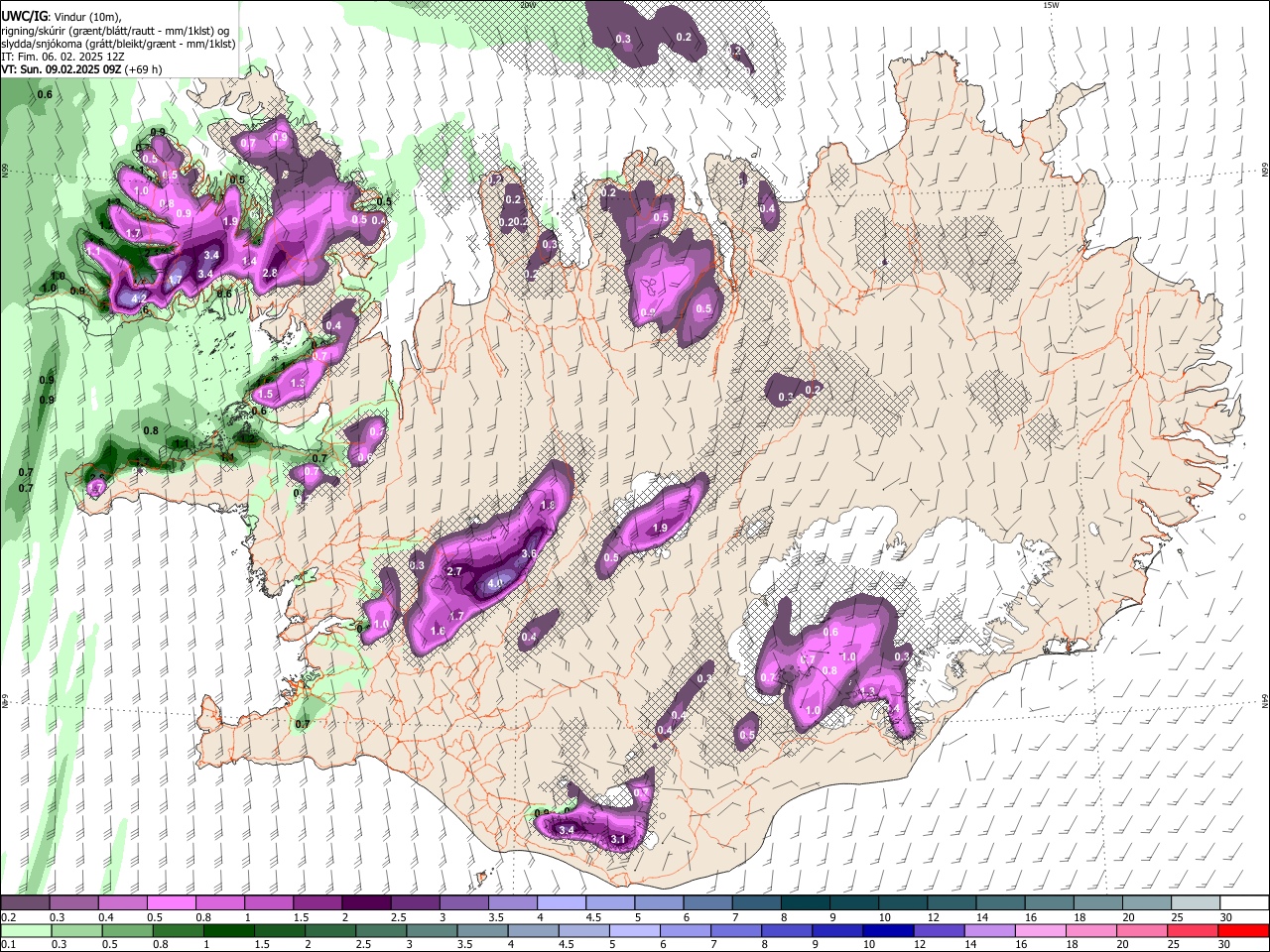Click the '30' label on the rain scale
Screen dimensions: 1270x952
[1224, 944]
